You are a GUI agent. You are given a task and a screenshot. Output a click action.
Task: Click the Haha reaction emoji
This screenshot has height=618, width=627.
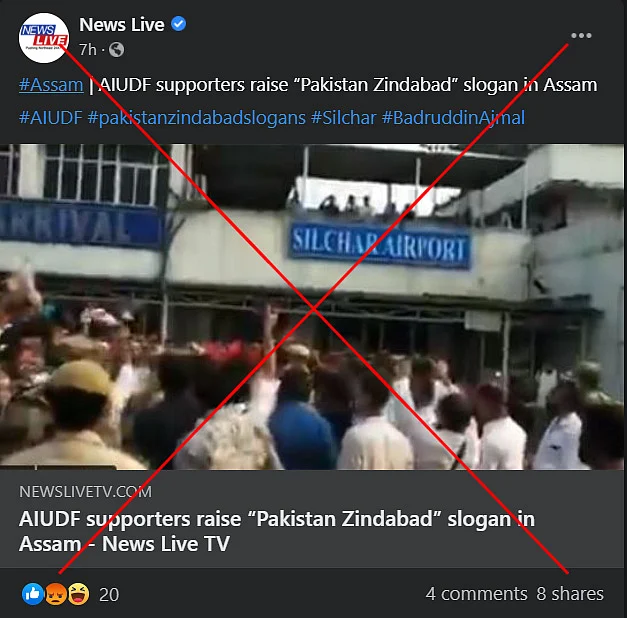(x=78, y=594)
